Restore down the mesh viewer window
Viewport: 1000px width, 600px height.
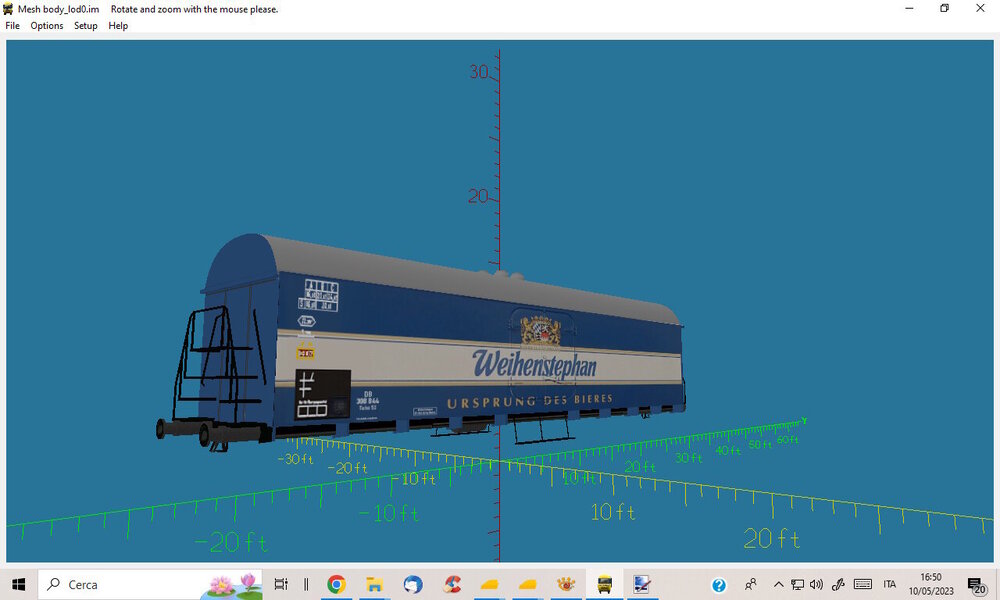coord(945,8)
